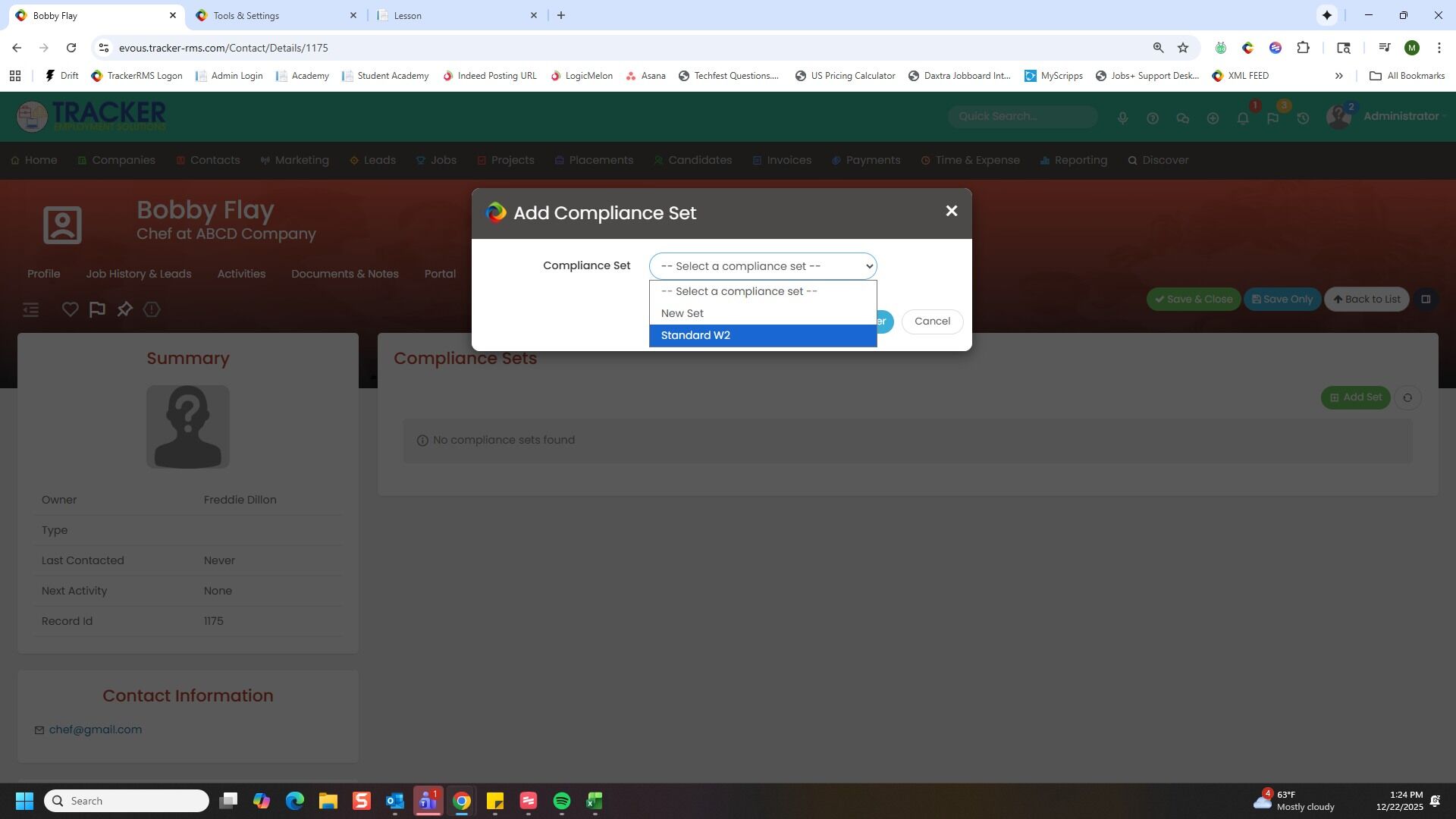This screenshot has width=1456, height=819.
Task: Open Spotify from the taskbar
Action: pos(561,801)
